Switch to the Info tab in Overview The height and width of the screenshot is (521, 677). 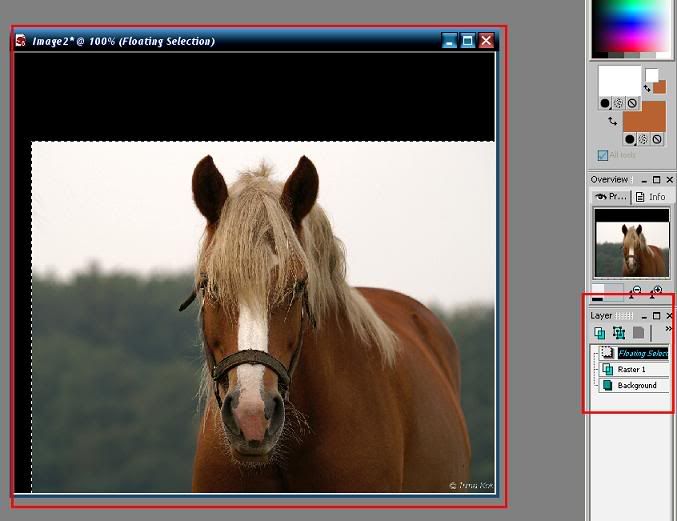tap(651, 197)
